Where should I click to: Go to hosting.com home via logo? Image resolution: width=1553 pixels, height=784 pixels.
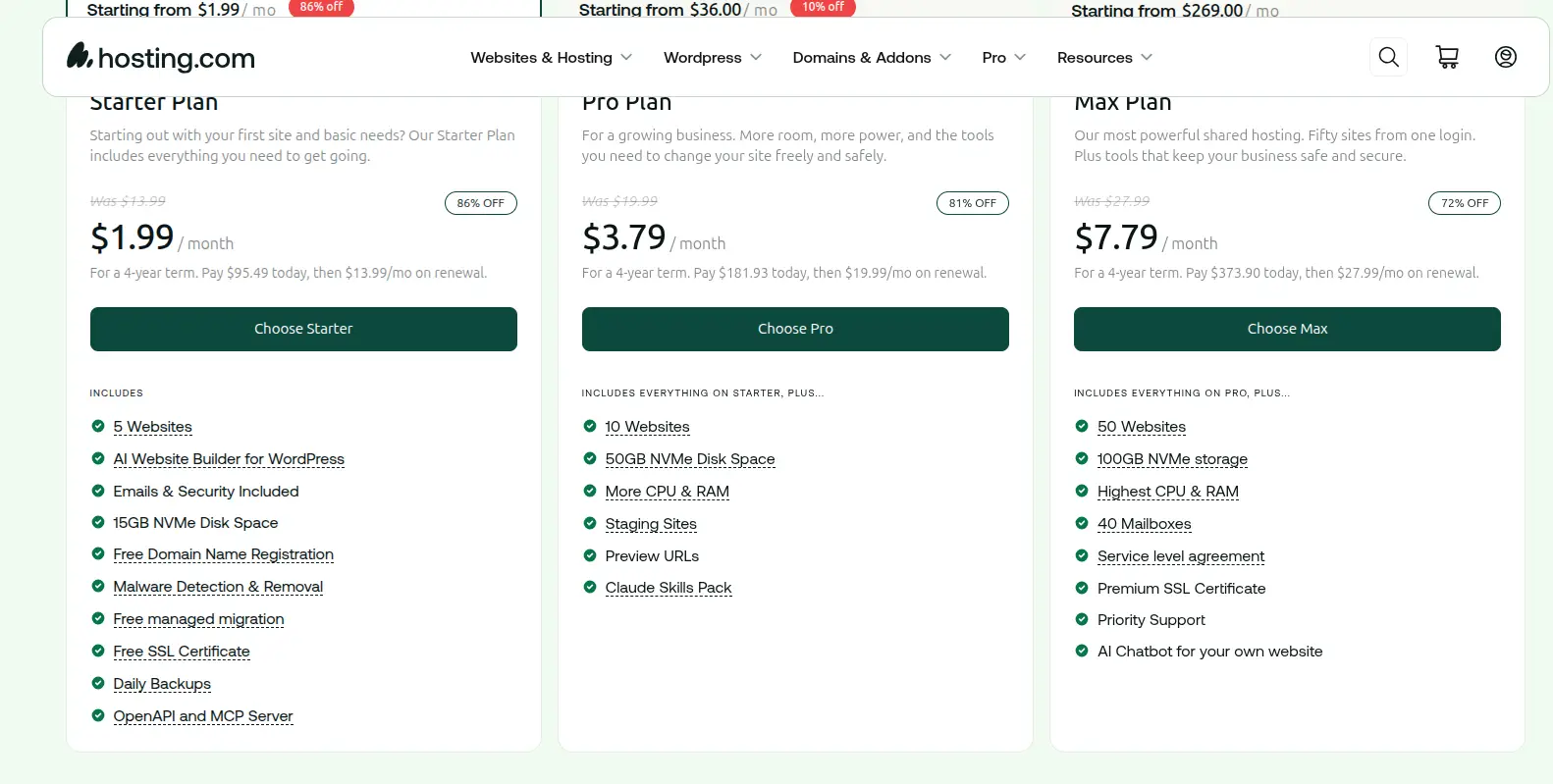coord(160,57)
